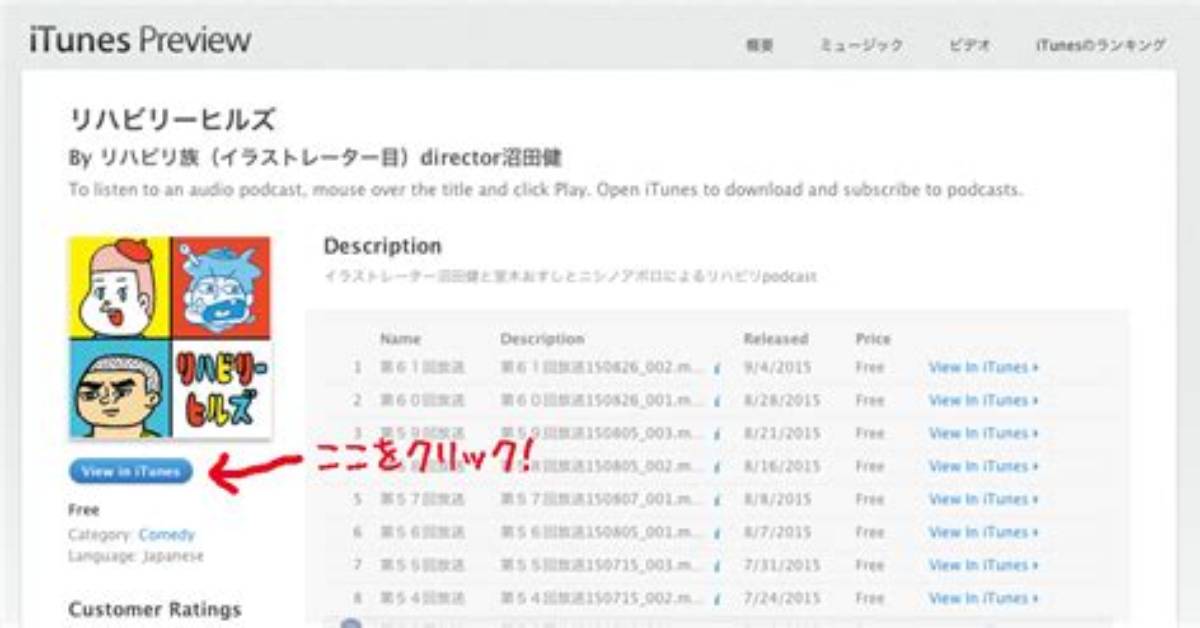1200x628 pixels.
Task: Click the Description column header
Action: (x=542, y=339)
